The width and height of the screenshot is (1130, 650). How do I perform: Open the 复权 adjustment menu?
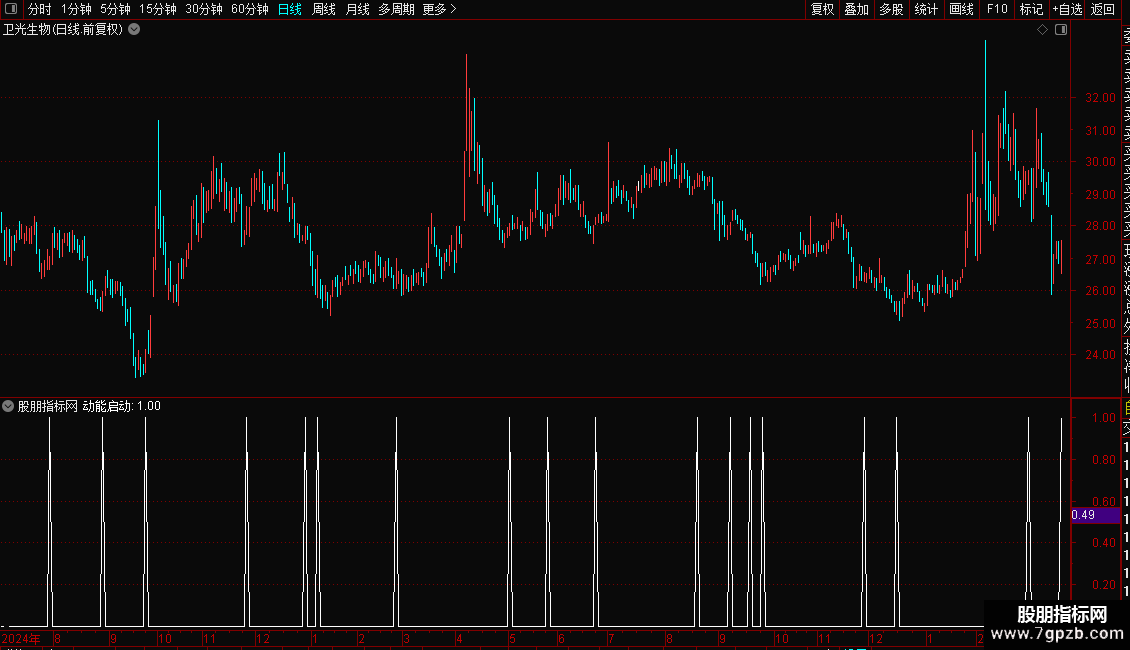pos(822,9)
